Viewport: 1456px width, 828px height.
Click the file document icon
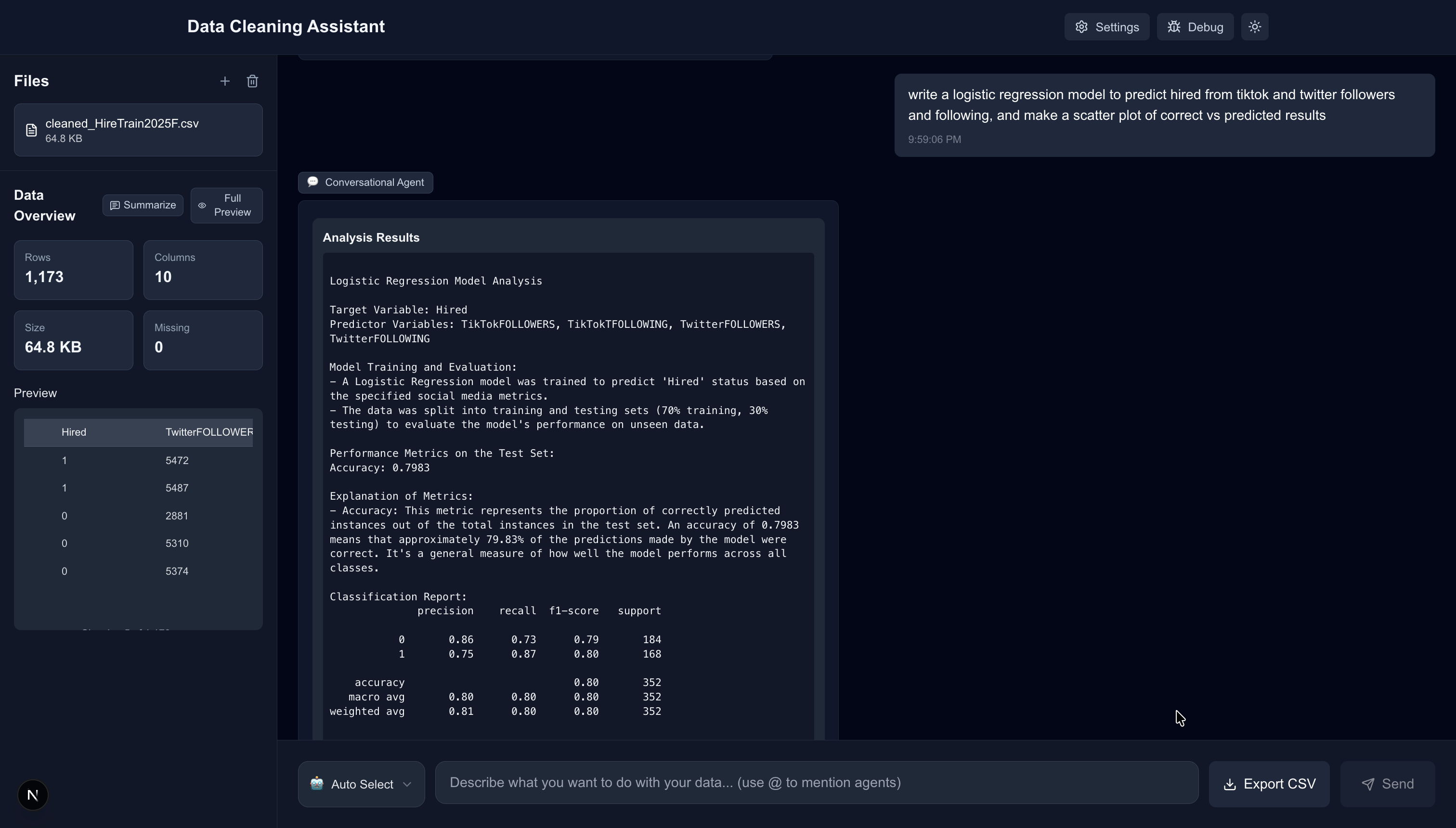pyautogui.click(x=31, y=130)
